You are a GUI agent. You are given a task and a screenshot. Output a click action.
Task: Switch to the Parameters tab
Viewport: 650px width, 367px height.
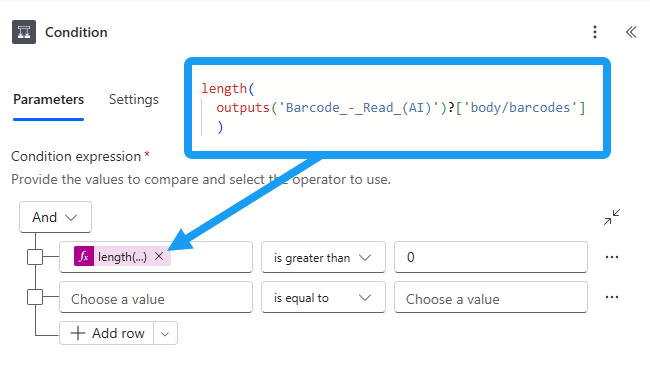pyautogui.click(x=49, y=100)
